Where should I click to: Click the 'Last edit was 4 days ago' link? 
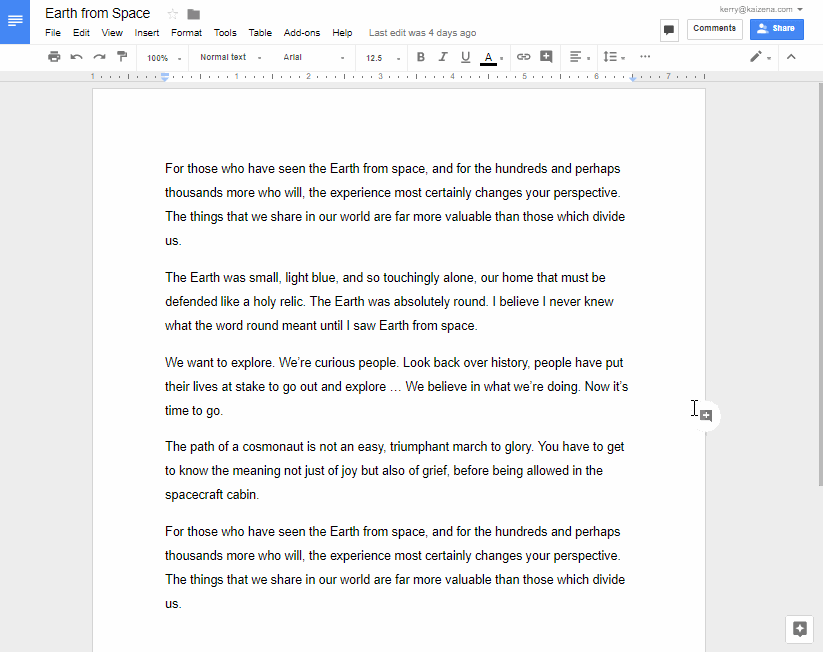423,33
